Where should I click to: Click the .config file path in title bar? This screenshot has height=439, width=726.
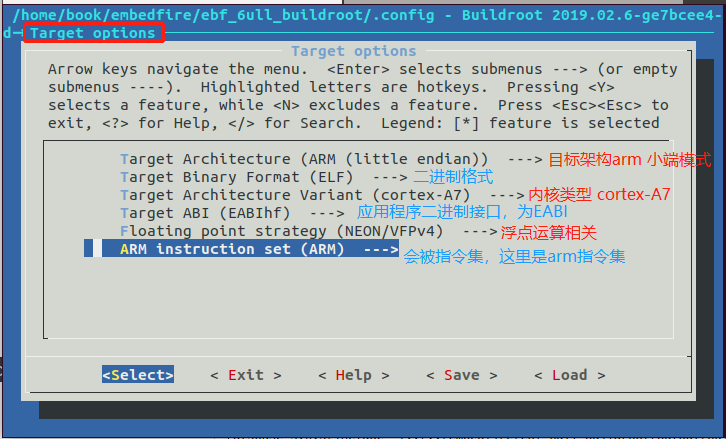pos(223,15)
